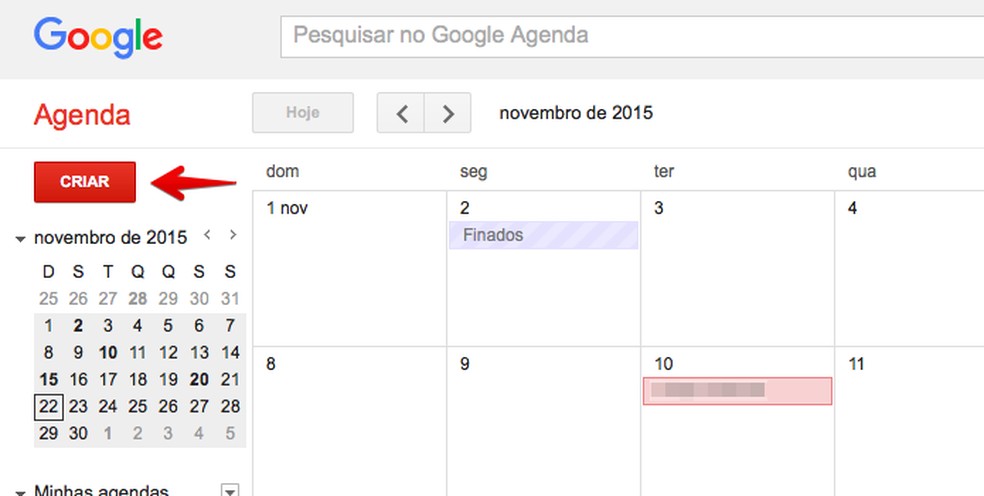The width and height of the screenshot is (984, 496).
Task: Select day 22 in mini calendar
Action: [47, 407]
